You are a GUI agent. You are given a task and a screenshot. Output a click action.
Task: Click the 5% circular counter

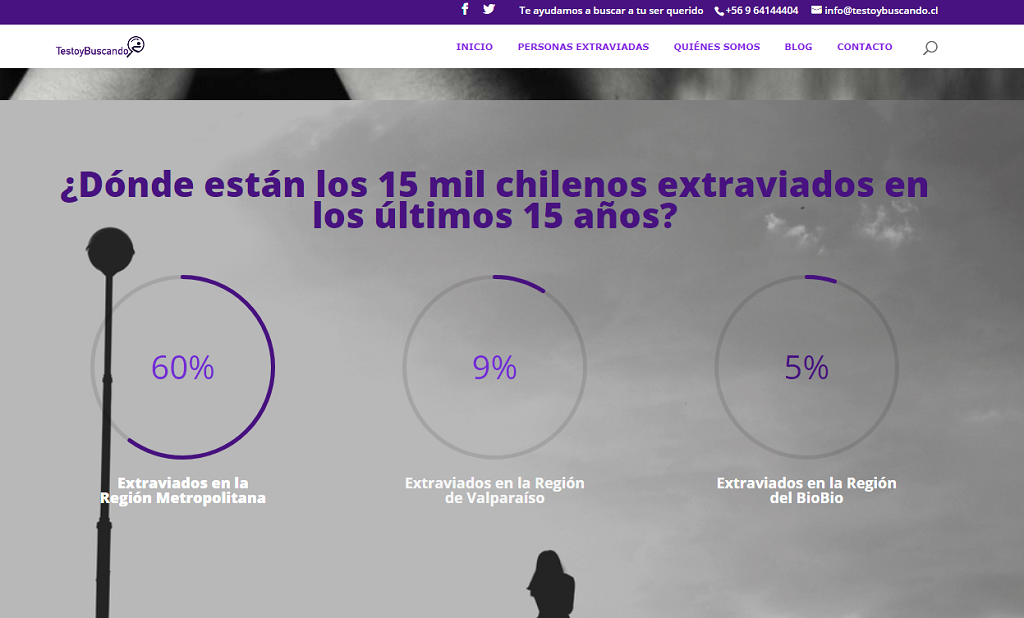807,367
